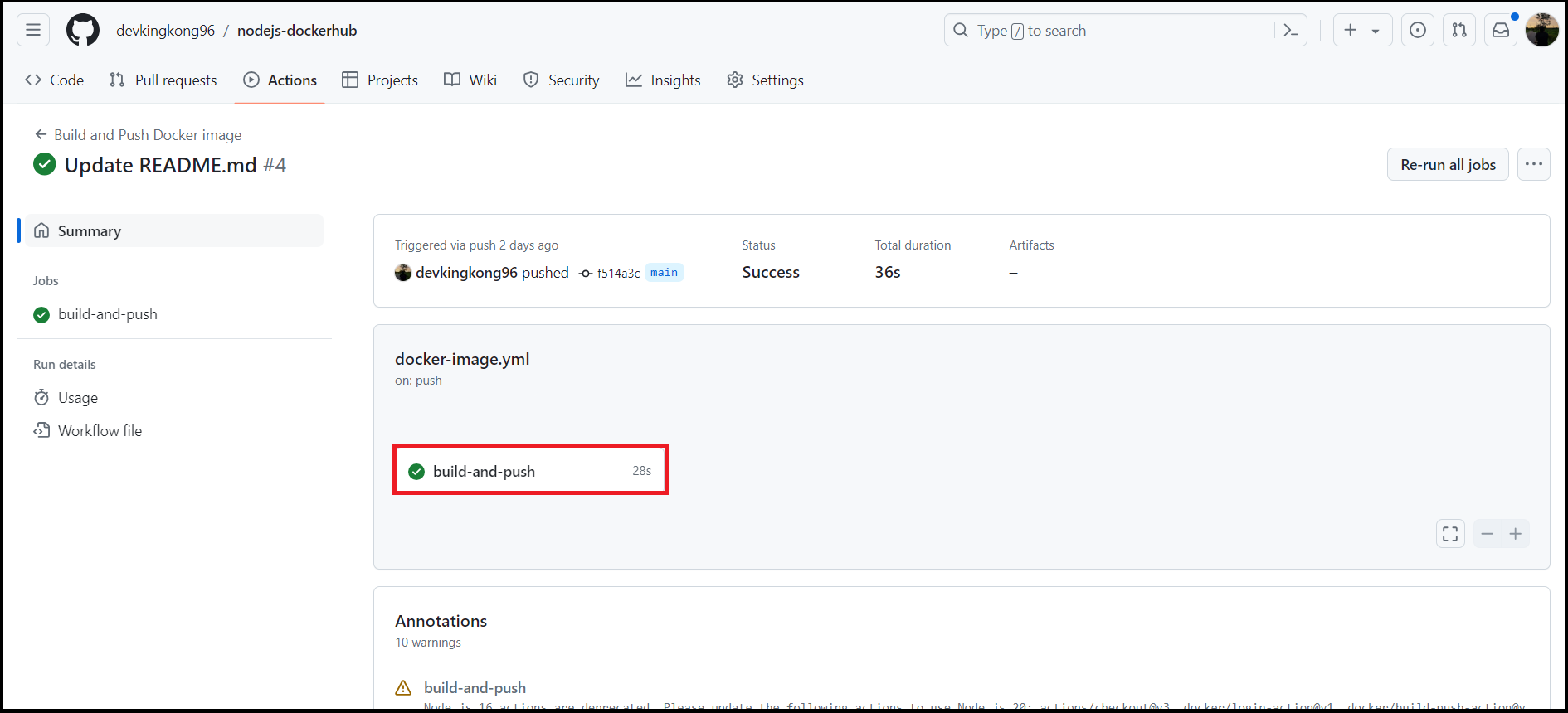Screen dimensions: 1568x713
Task: Open the Security tab
Action: point(562,80)
